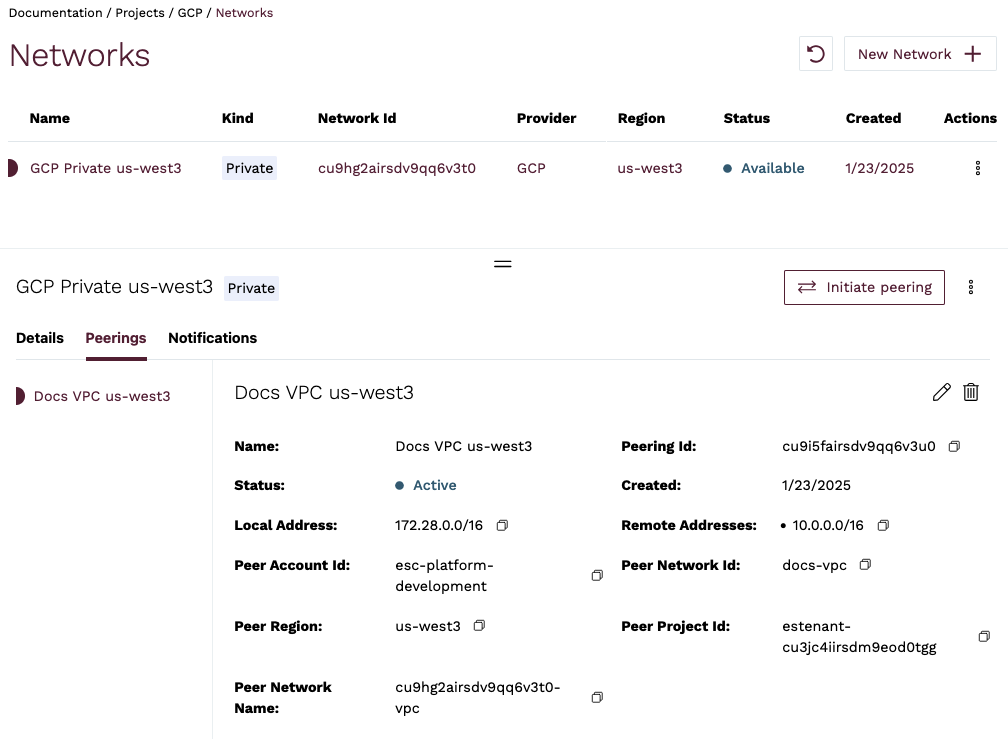
Task: Open the GCP breadcrumb link
Action: 189,13
